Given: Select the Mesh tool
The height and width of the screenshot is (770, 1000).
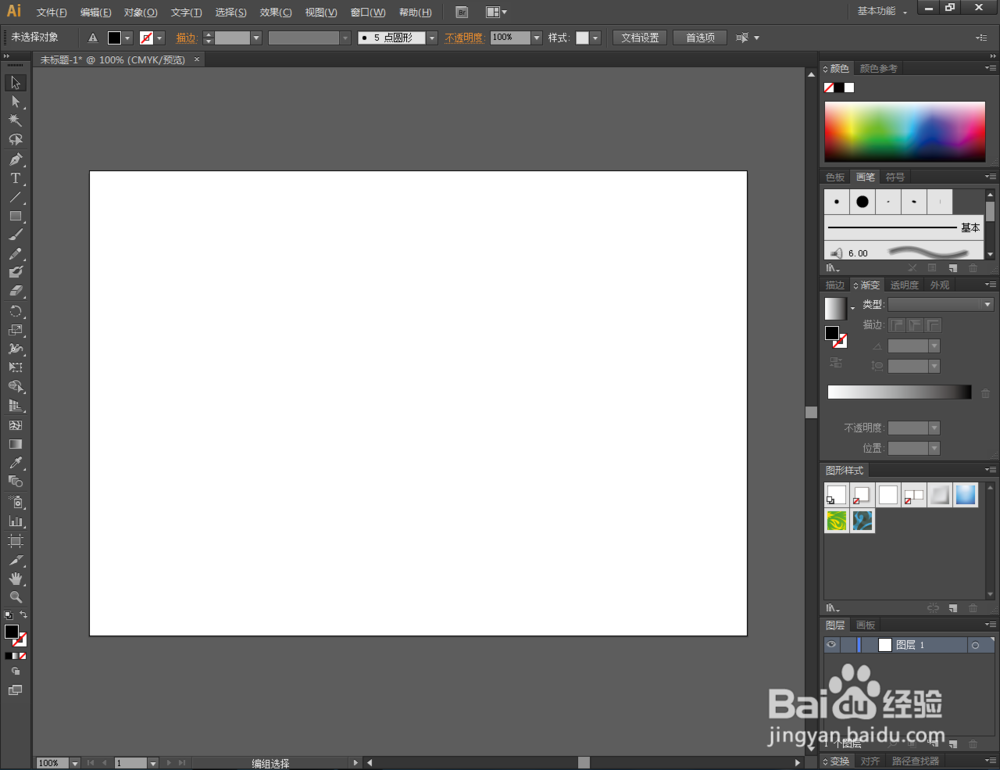Looking at the screenshot, I should 15,426.
